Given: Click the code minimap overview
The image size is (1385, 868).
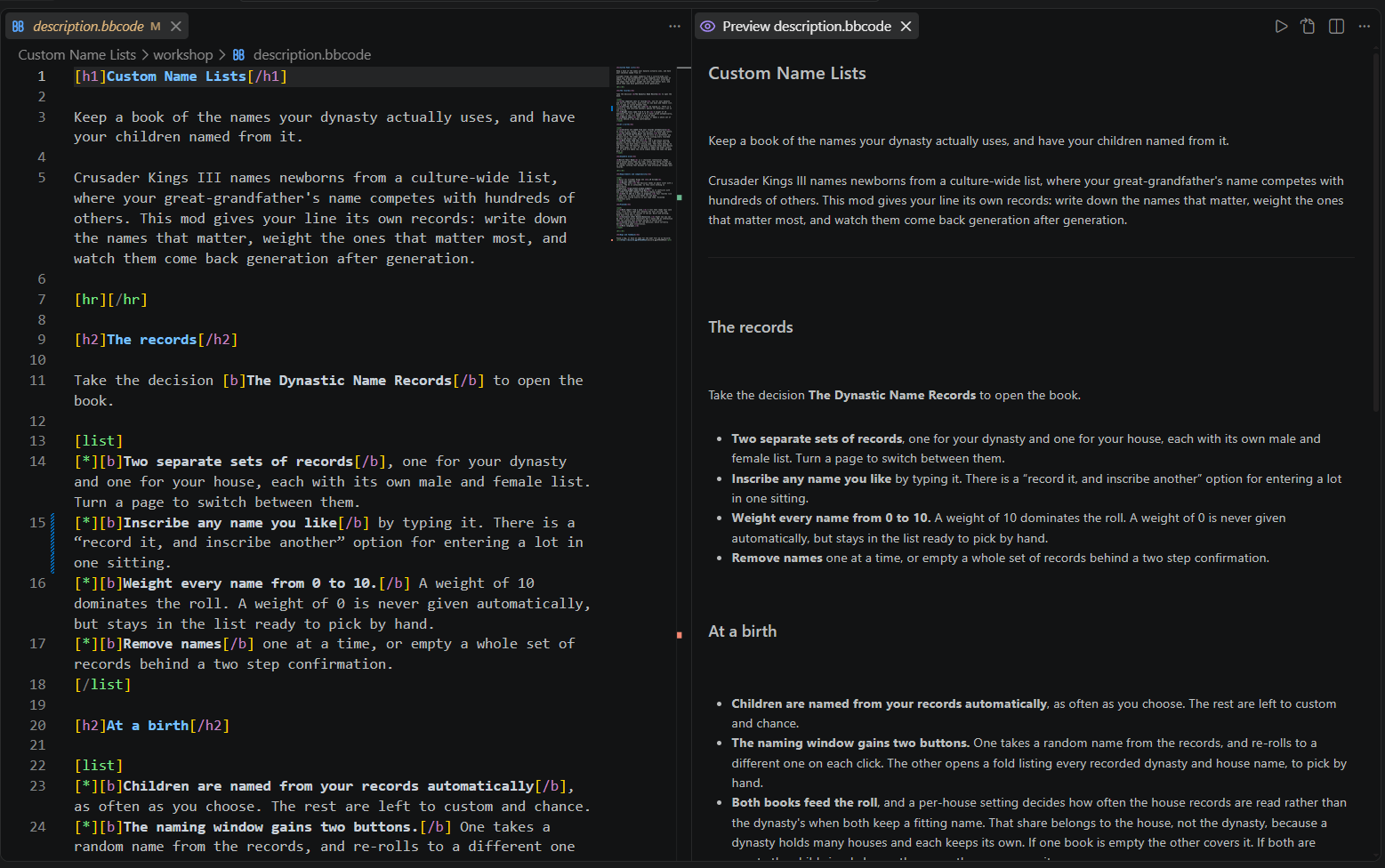Looking at the screenshot, I should coord(643,153).
